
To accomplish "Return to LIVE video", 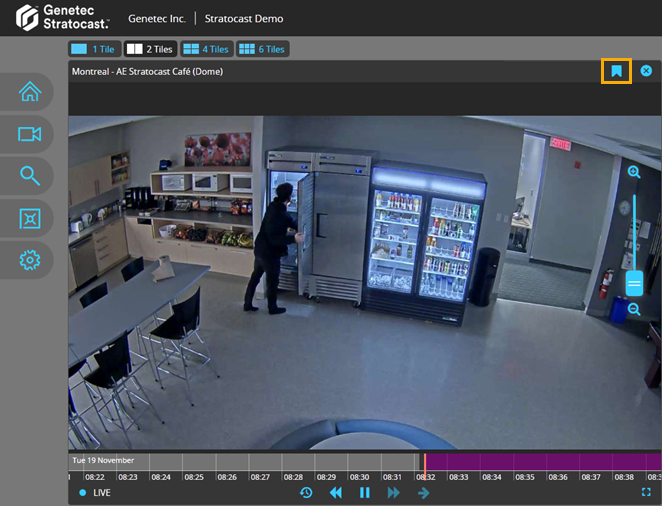I will click(x=95, y=492).
